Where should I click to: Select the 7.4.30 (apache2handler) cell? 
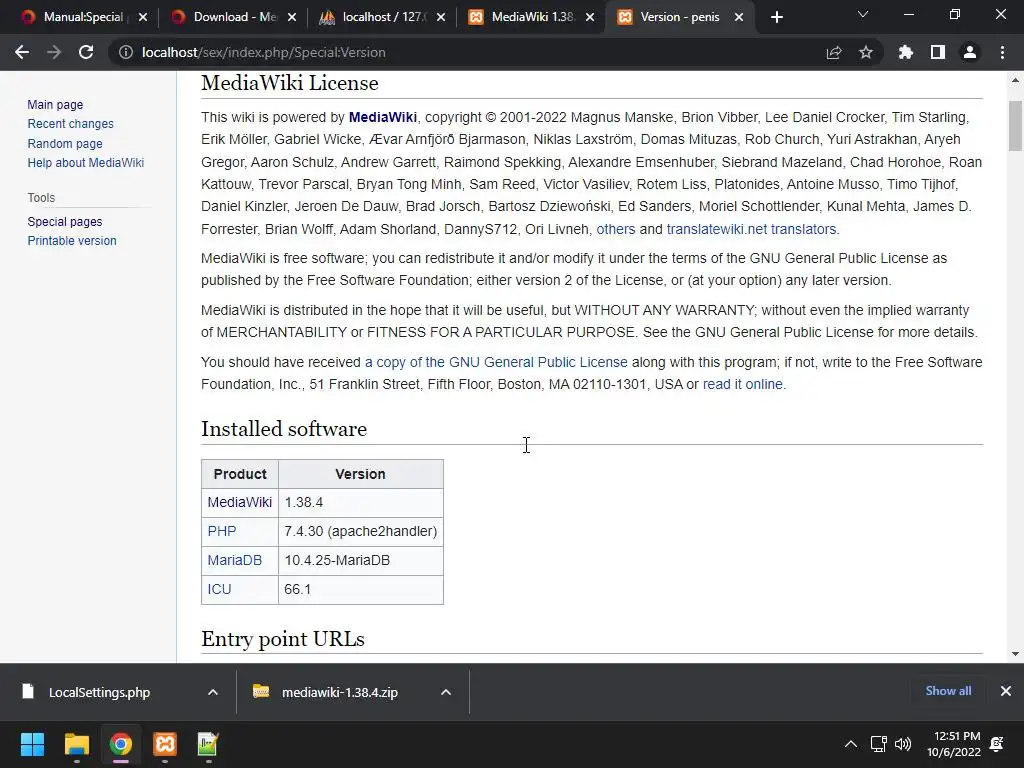(360, 531)
